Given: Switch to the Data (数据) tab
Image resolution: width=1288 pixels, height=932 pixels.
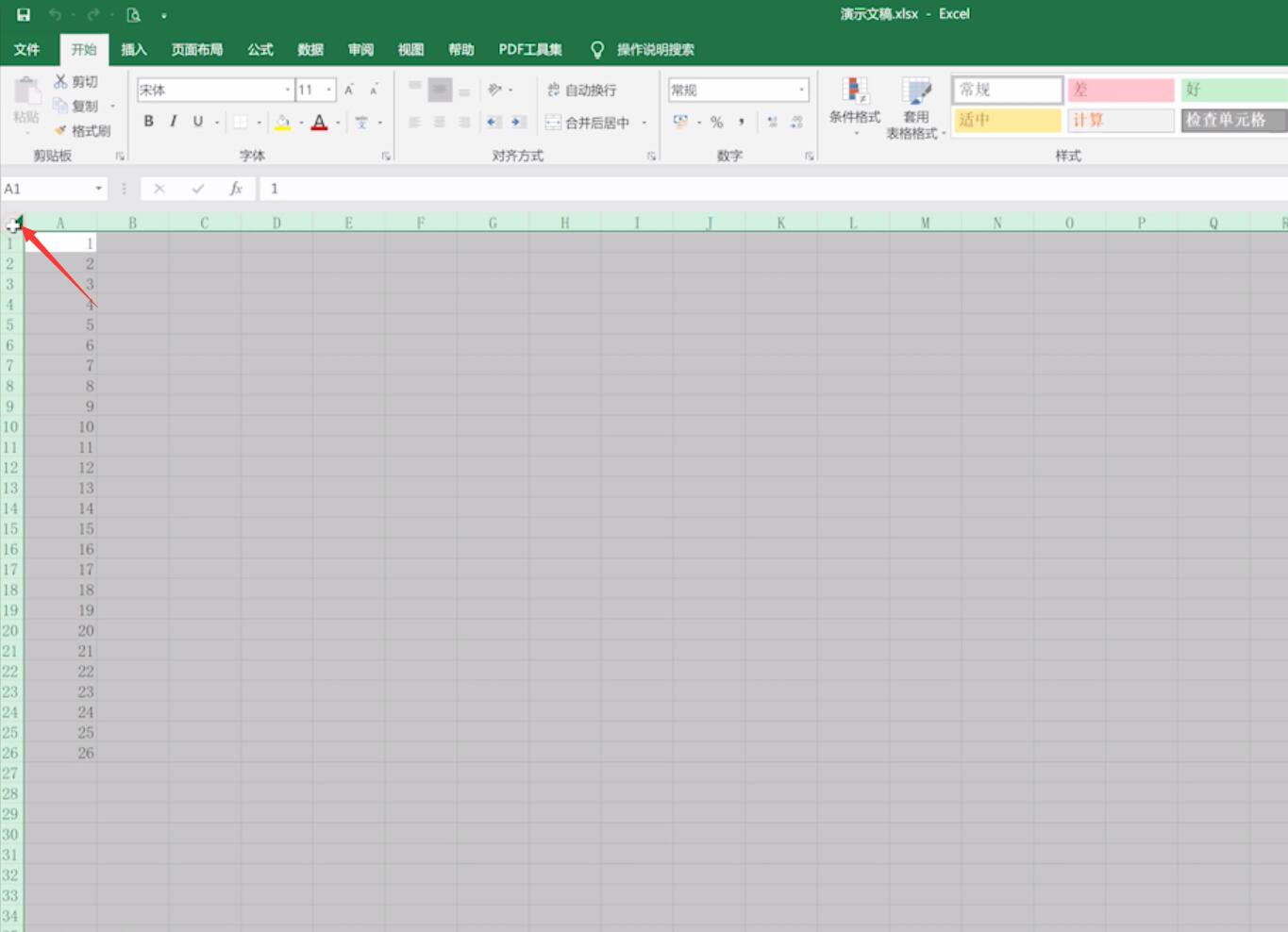Looking at the screenshot, I should click(310, 49).
